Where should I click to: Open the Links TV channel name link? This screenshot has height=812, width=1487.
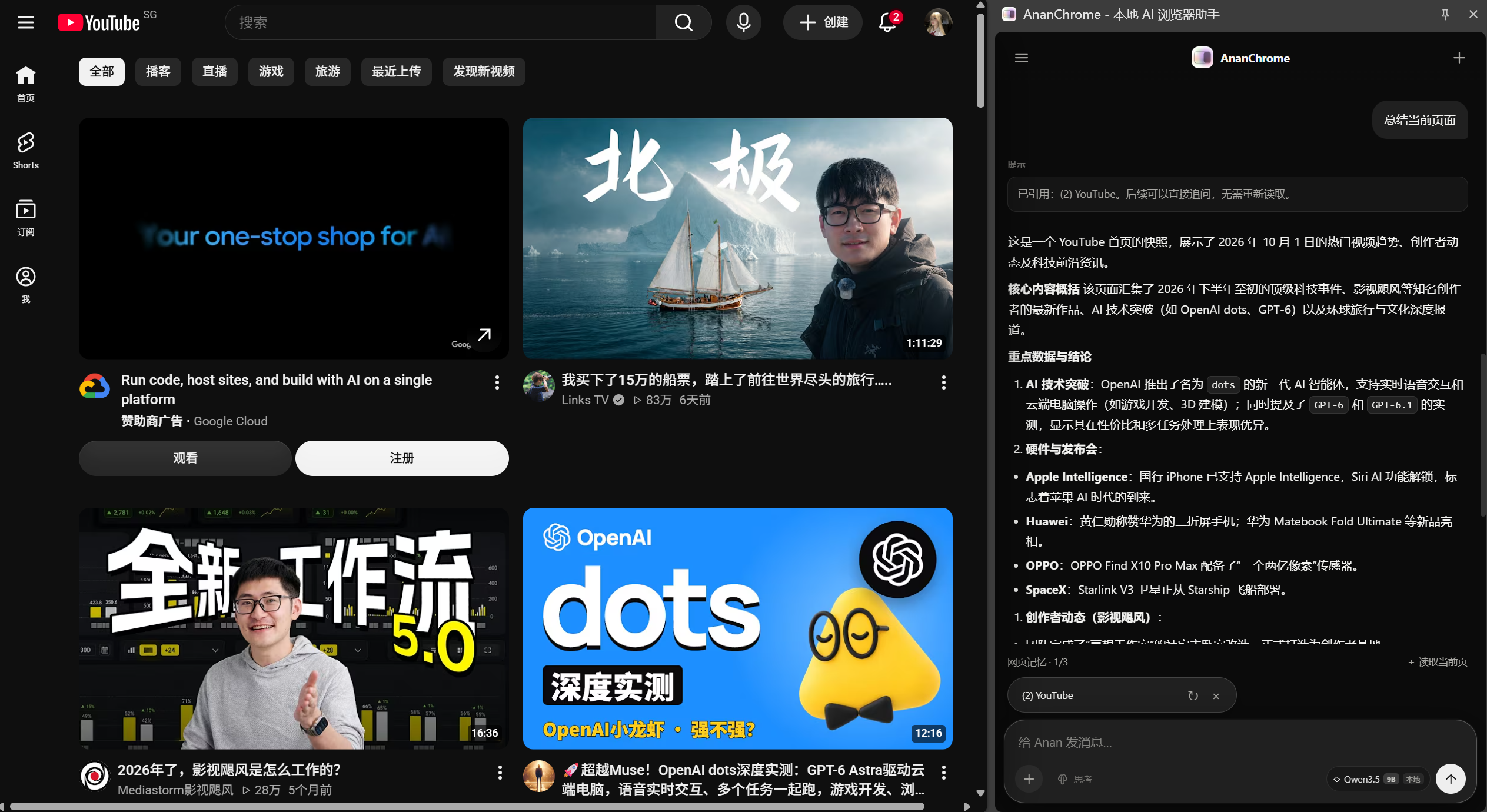point(585,400)
